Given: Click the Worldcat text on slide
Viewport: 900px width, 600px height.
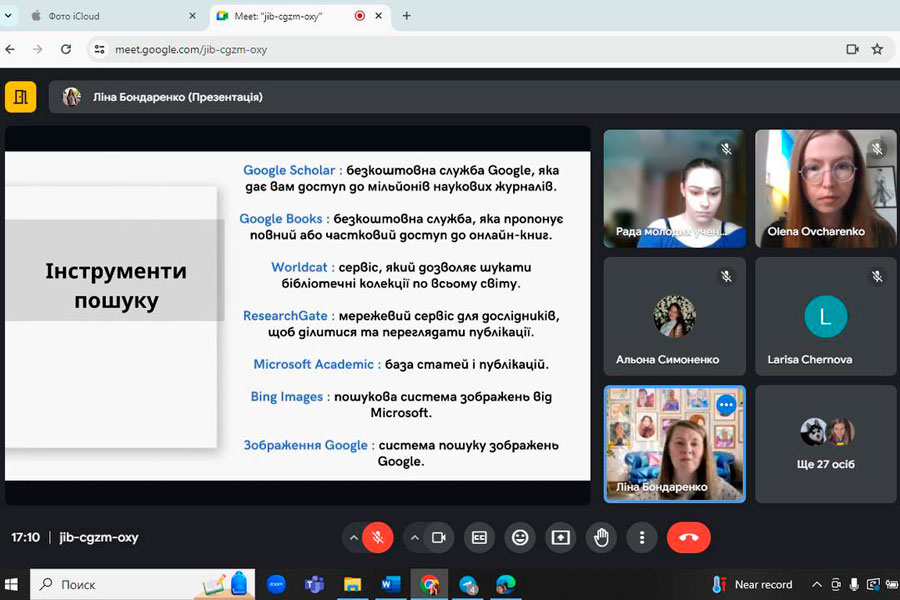Looking at the screenshot, I should pos(299,267).
